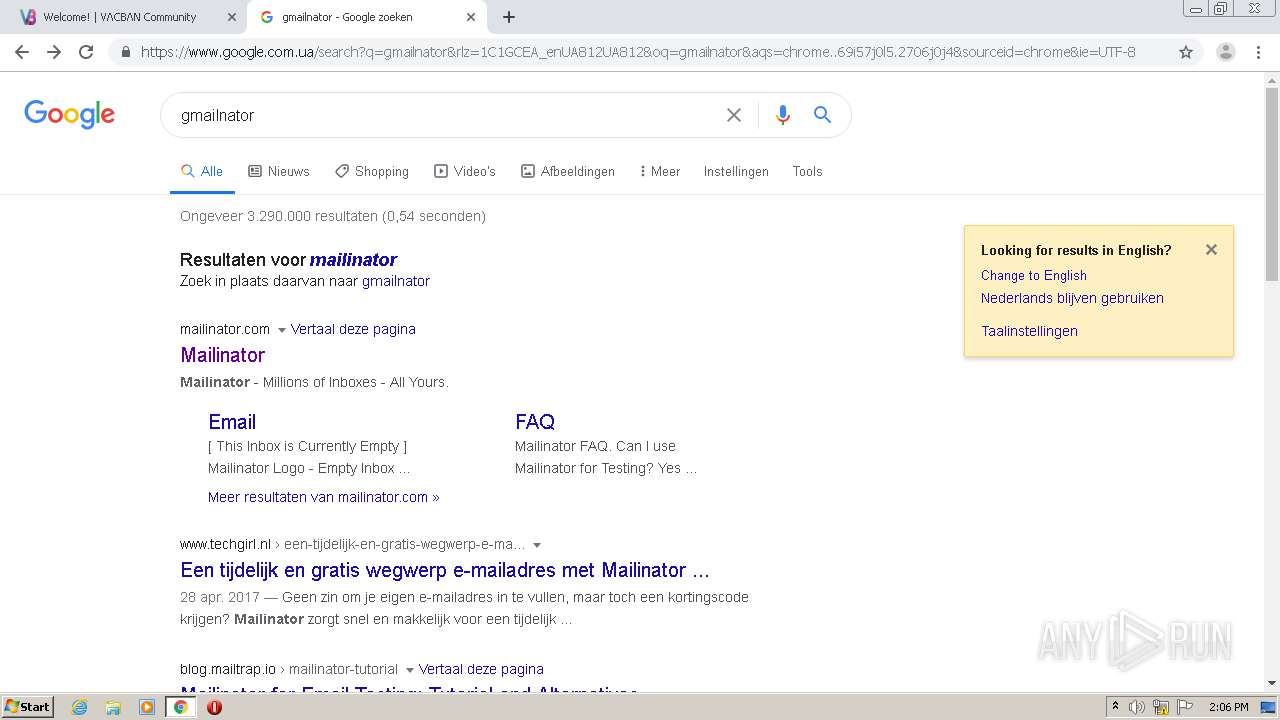Bookmark this page with the star icon
This screenshot has width=1280, height=720.
1186,52
